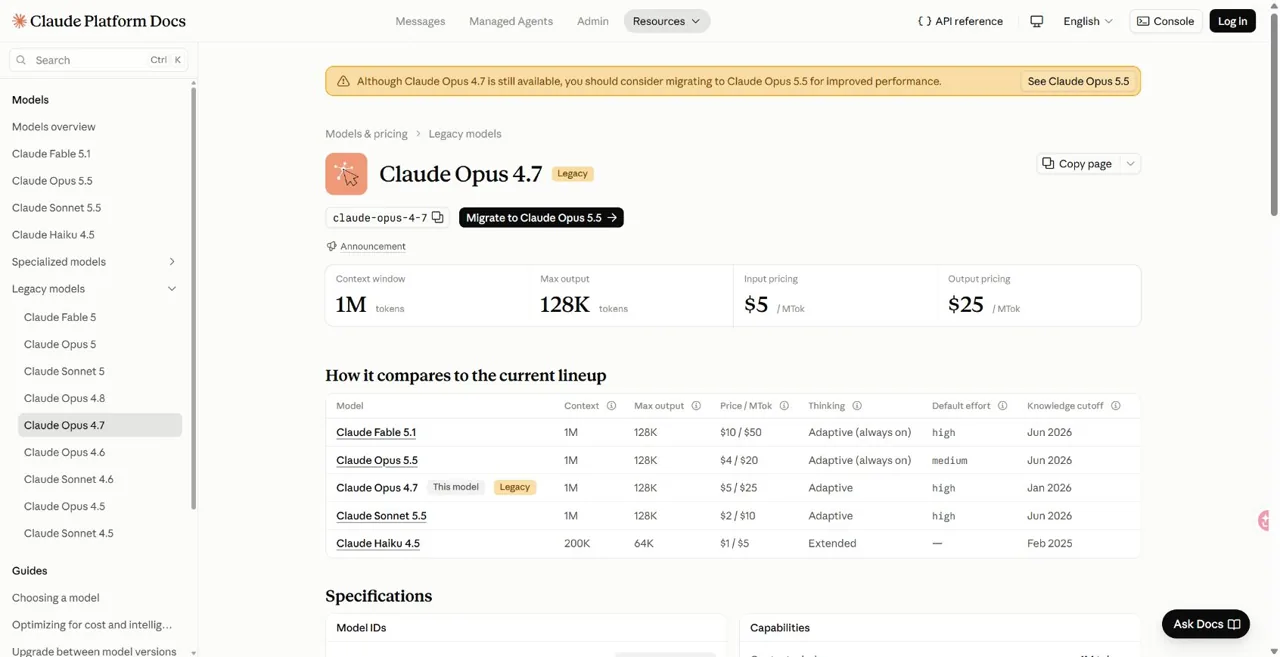Click the Log in button
This screenshot has height=657, width=1280.
[x=1232, y=21]
